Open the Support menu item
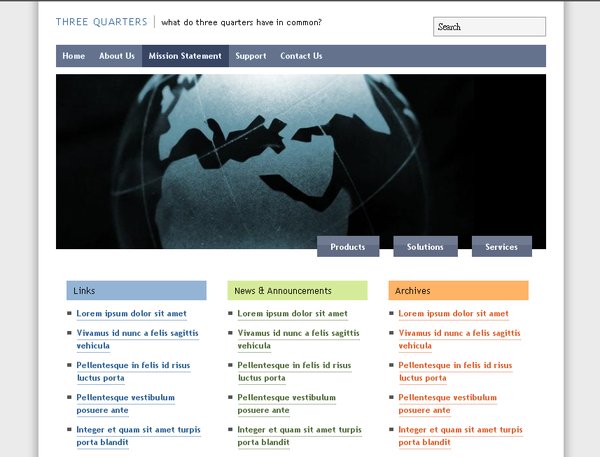This screenshot has width=600, height=457. pos(251,56)
